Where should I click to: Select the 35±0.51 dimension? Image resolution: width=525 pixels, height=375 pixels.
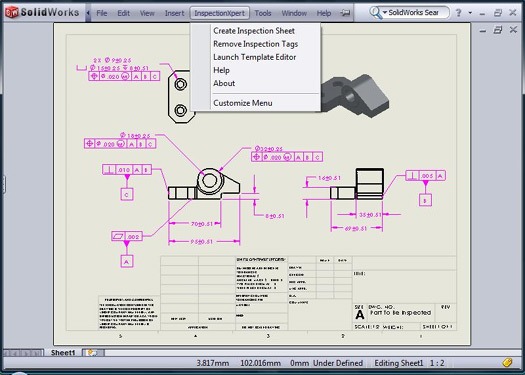370,215
